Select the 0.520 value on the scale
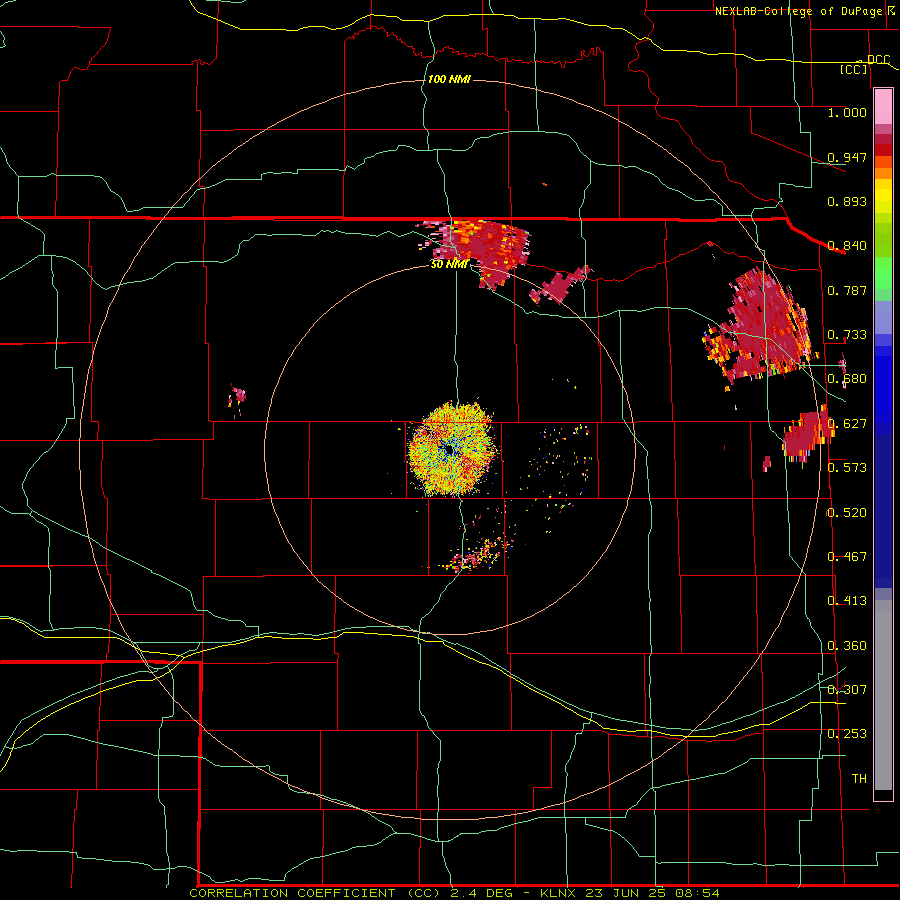Viewport: 900px width, 900px height. coord(847,513)
